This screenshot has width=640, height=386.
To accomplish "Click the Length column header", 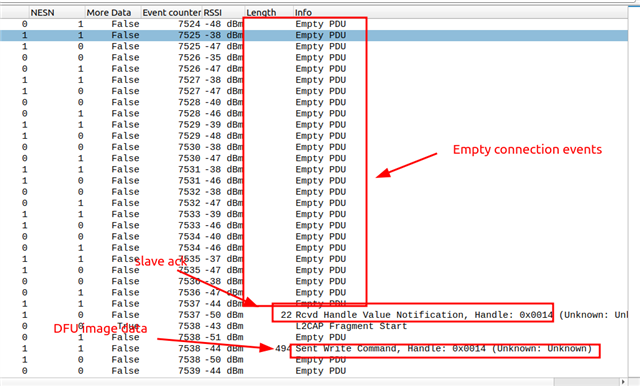I will 269,12.
